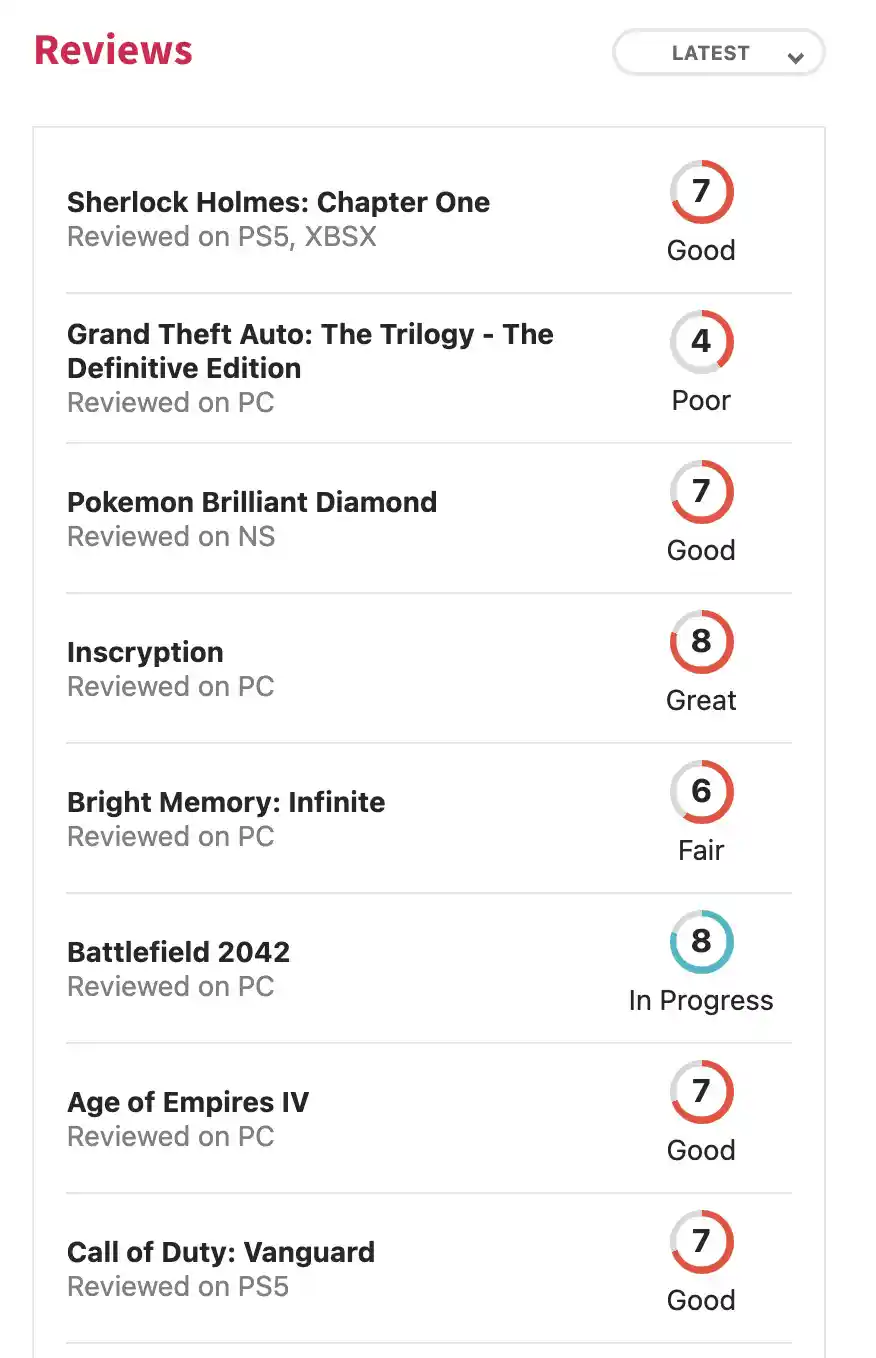Click Inscryption's score 8 circle
The width and height of the screenshot is (876, 1358).
click(701, 642)
